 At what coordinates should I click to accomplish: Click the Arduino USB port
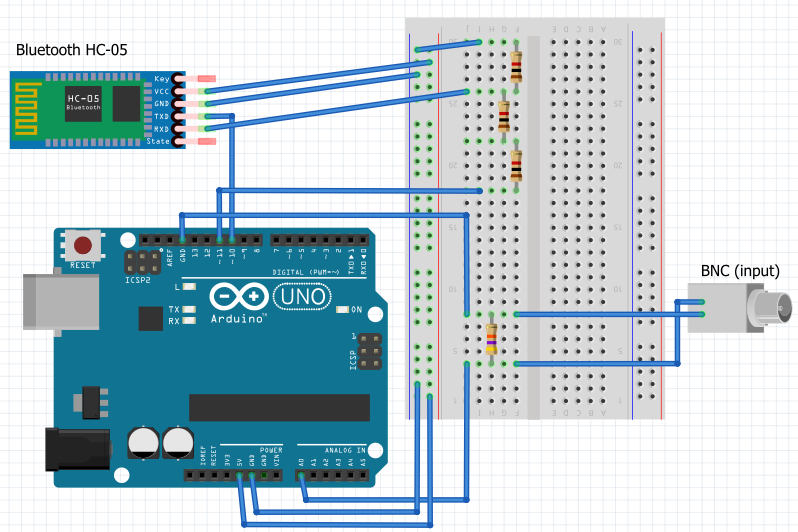tap(61, 302)
